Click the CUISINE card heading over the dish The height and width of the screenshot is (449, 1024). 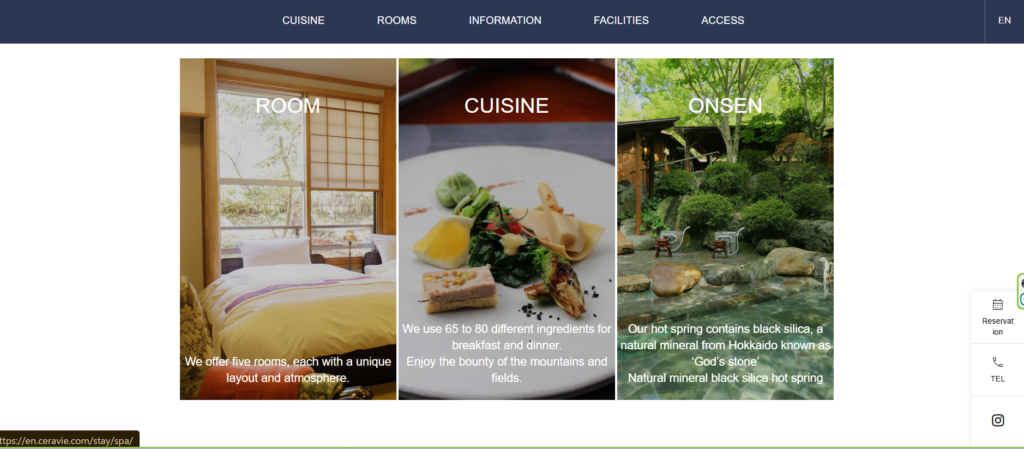click(506, 106)
